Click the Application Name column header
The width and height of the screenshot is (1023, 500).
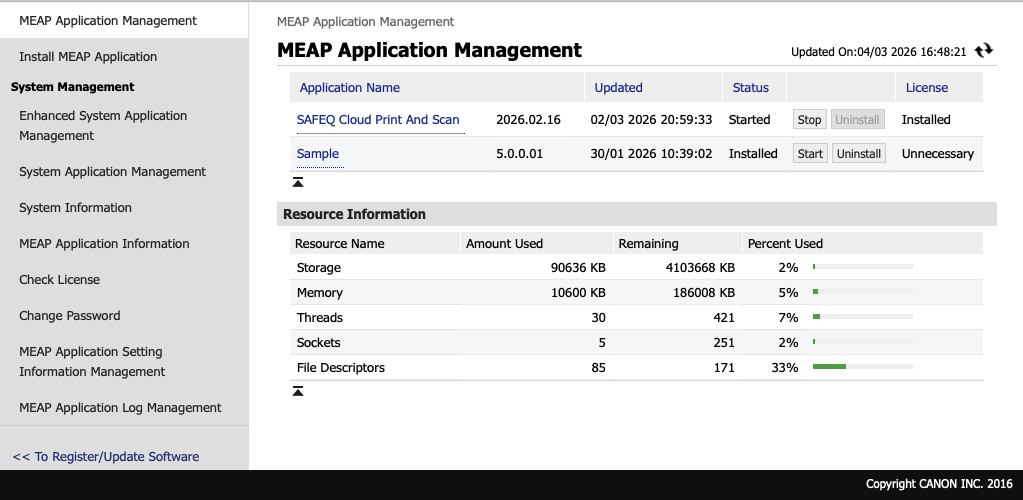[x=350, y=87]
